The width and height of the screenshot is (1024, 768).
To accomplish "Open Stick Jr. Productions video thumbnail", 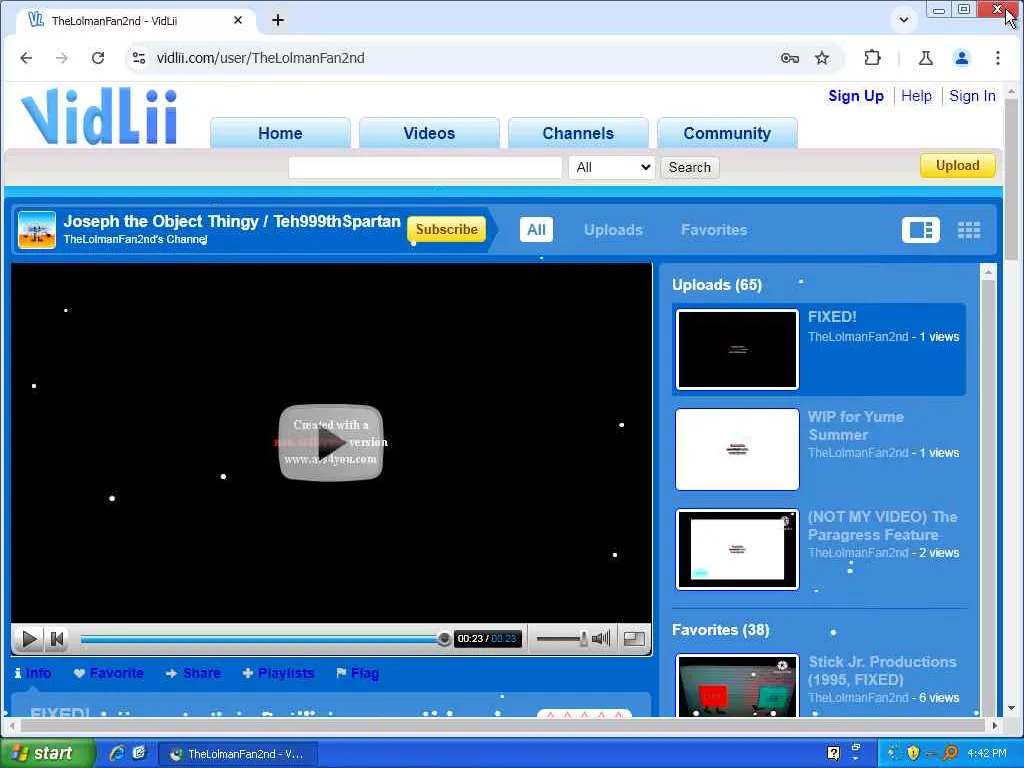I will 737,686.
